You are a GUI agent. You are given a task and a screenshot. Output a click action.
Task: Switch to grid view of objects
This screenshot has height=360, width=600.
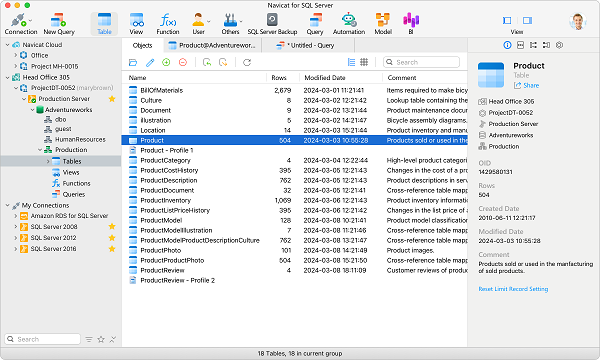point(364,62)
